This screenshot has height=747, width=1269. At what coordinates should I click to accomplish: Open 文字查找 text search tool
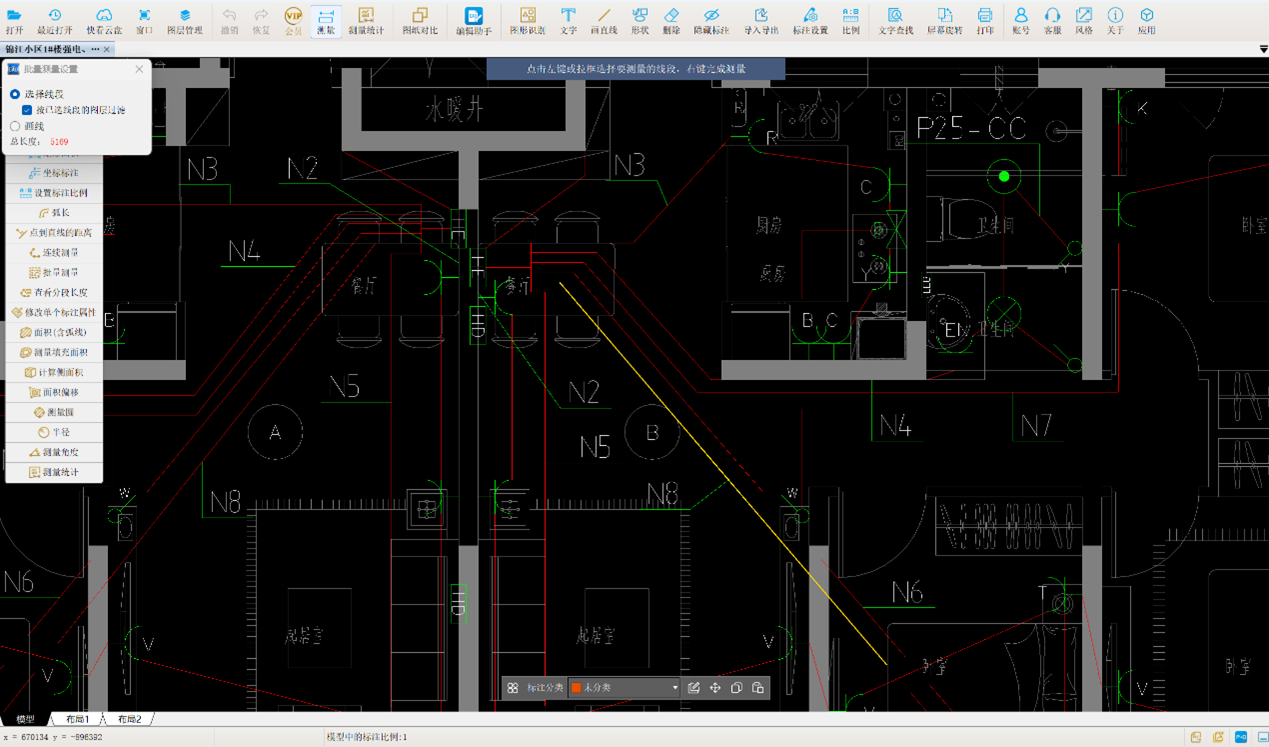point(895,20)
